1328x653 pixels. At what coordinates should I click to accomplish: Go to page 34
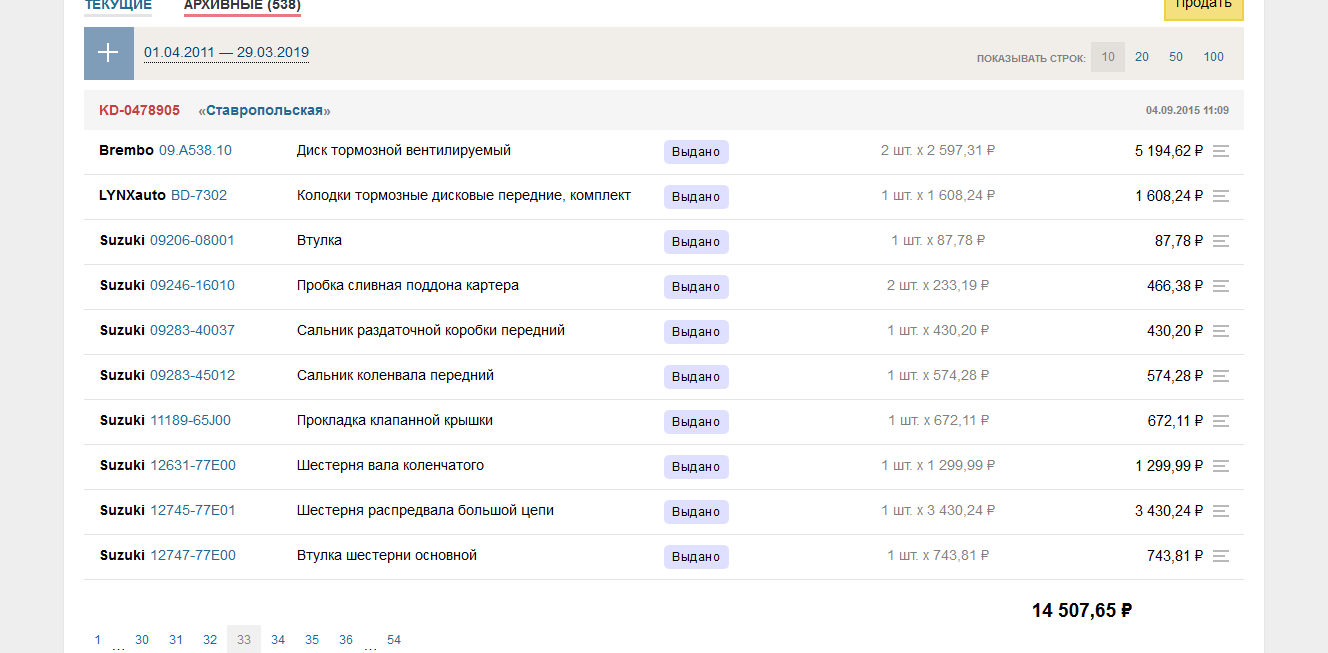coord(278,640)
